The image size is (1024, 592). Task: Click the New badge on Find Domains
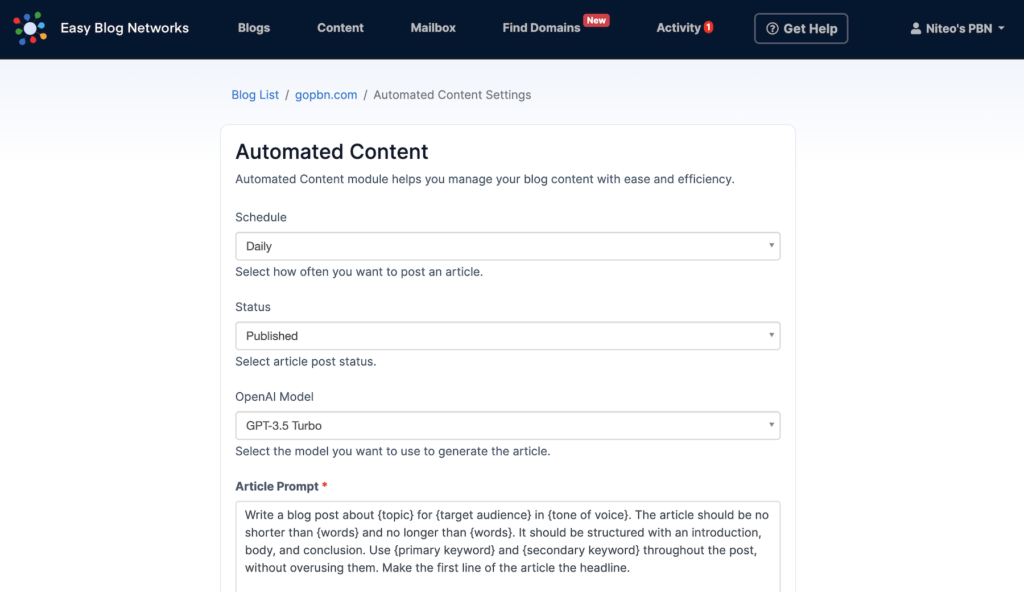click(597, 19)
